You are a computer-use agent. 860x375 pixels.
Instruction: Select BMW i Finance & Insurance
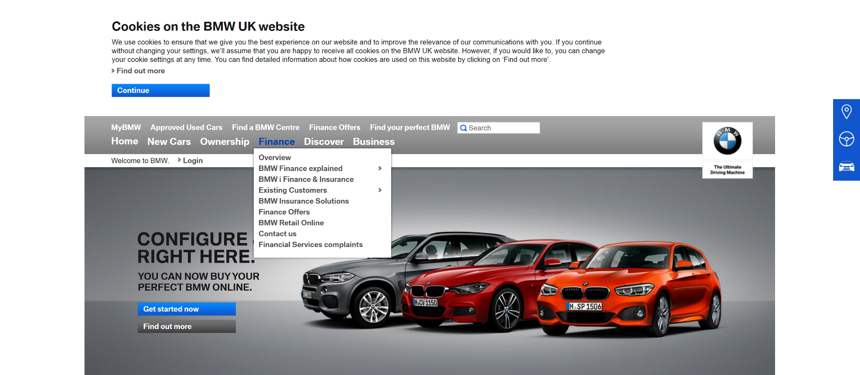click(x=306, y=179)
